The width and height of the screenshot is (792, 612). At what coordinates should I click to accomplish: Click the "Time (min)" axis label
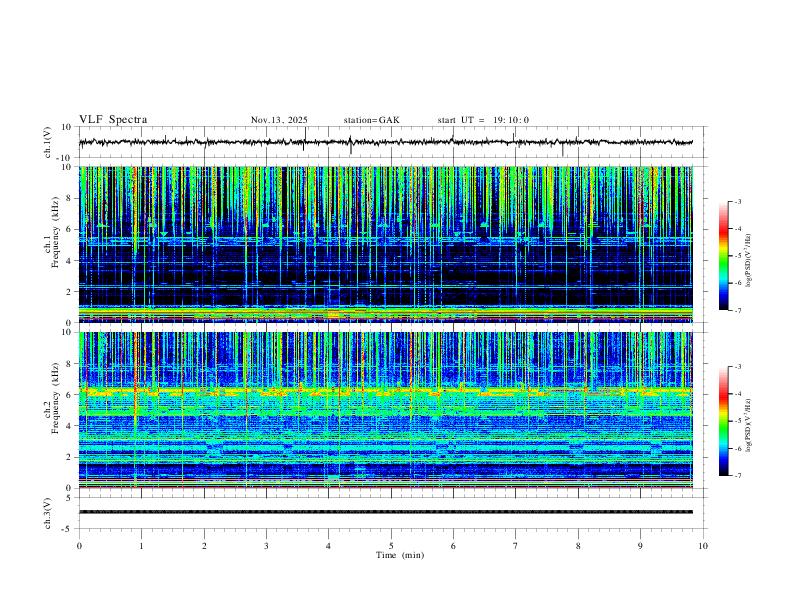(400, 555)
